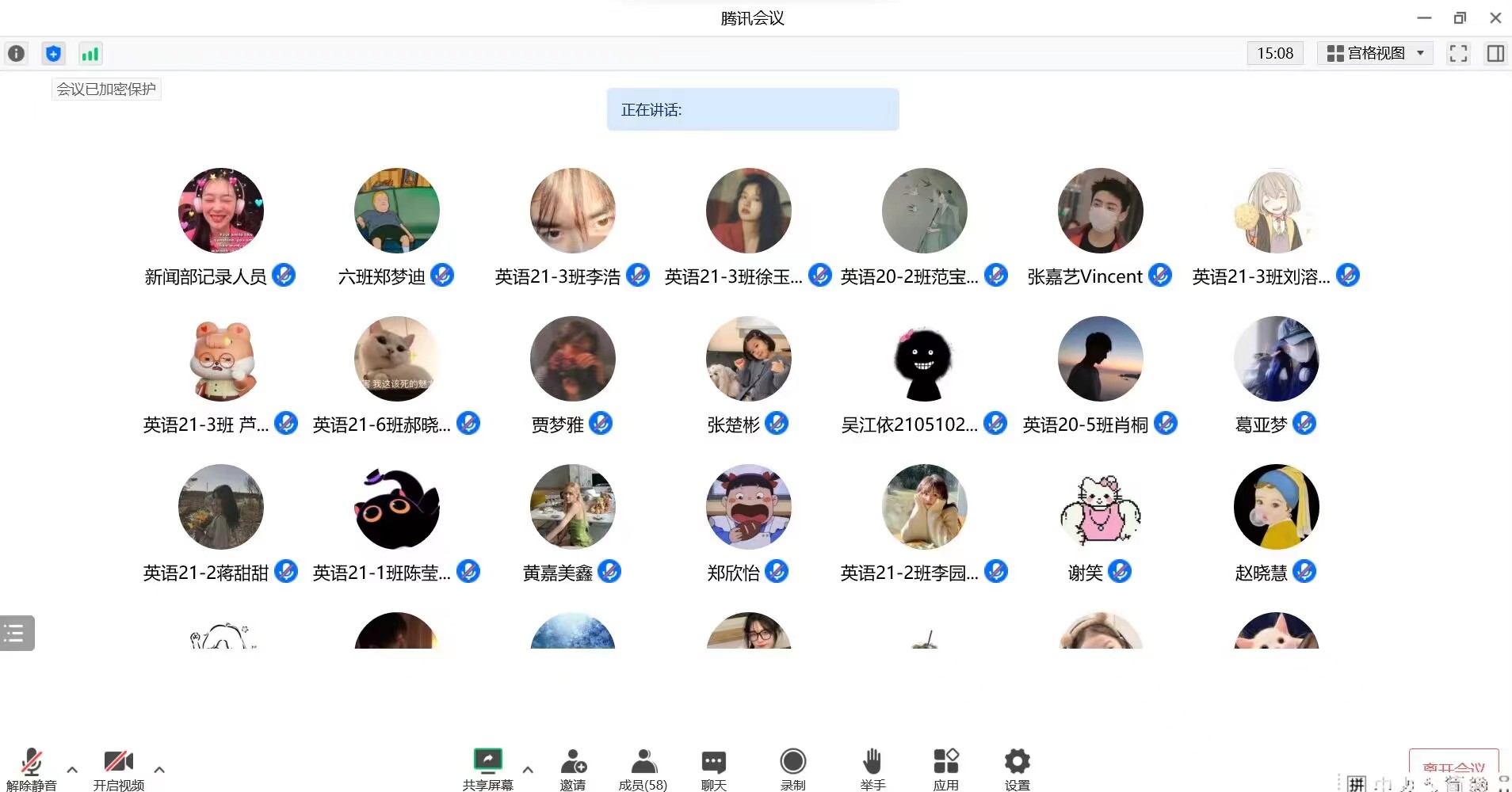The image size is (1512, 792).
Task: Select participant 张嘉艺Vincent's avatar
Action: point(1100,211)
